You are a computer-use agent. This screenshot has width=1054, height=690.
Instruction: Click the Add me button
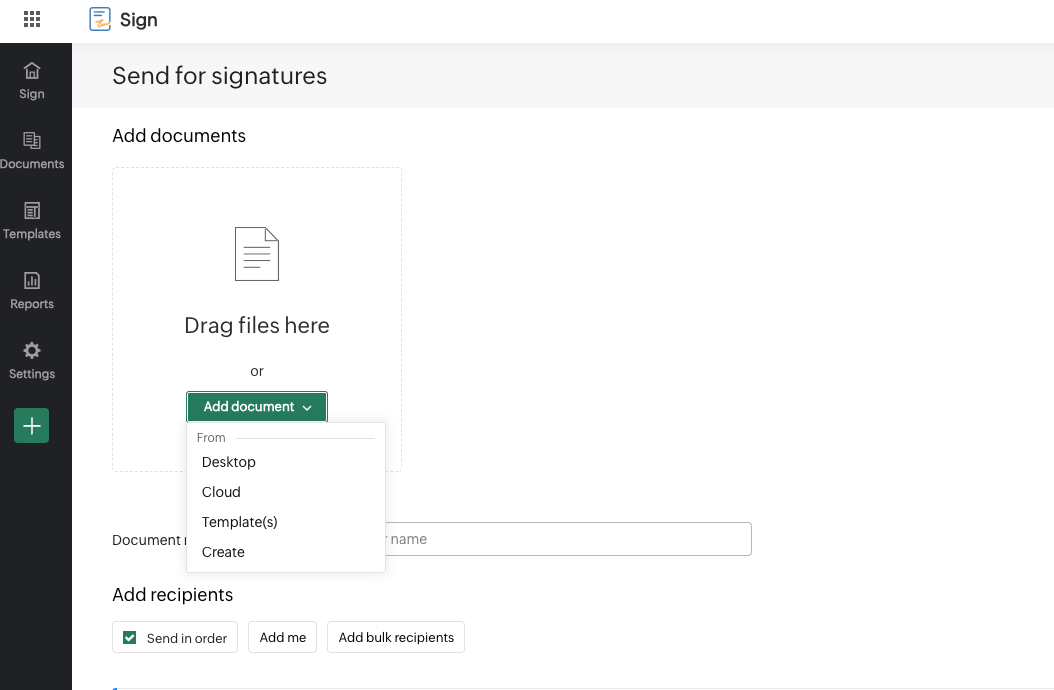click(x=283, y=637)
